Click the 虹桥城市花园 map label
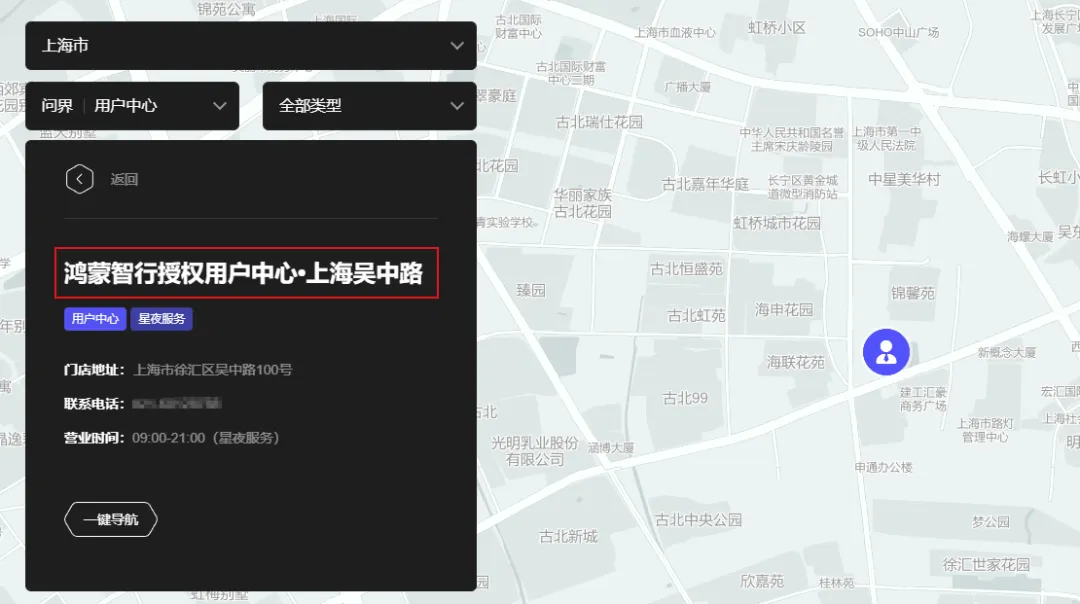The width and height of the screenshot is (1080, 604). pyautogui.click(x=776, y=223)
